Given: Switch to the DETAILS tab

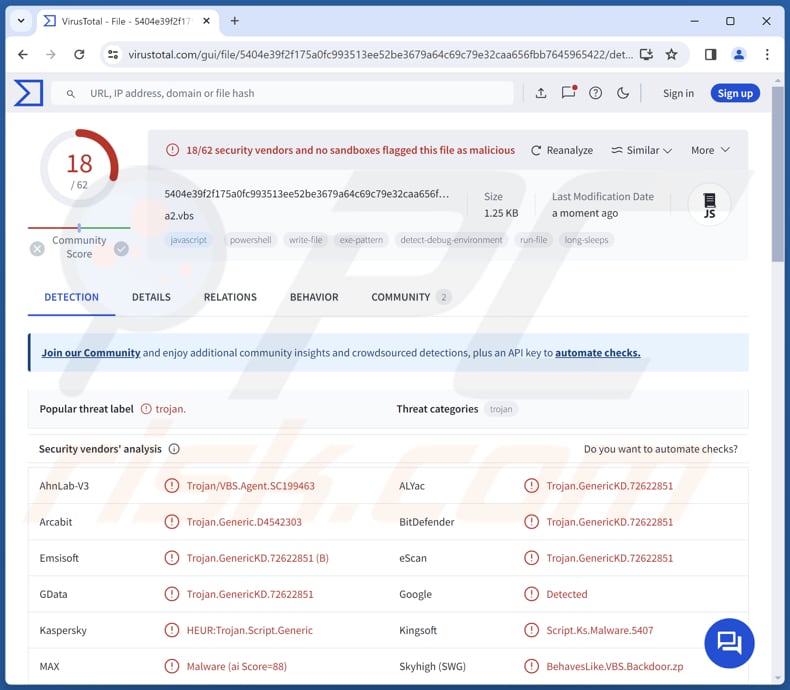Looking at the screenshot, I should [151, 297].
